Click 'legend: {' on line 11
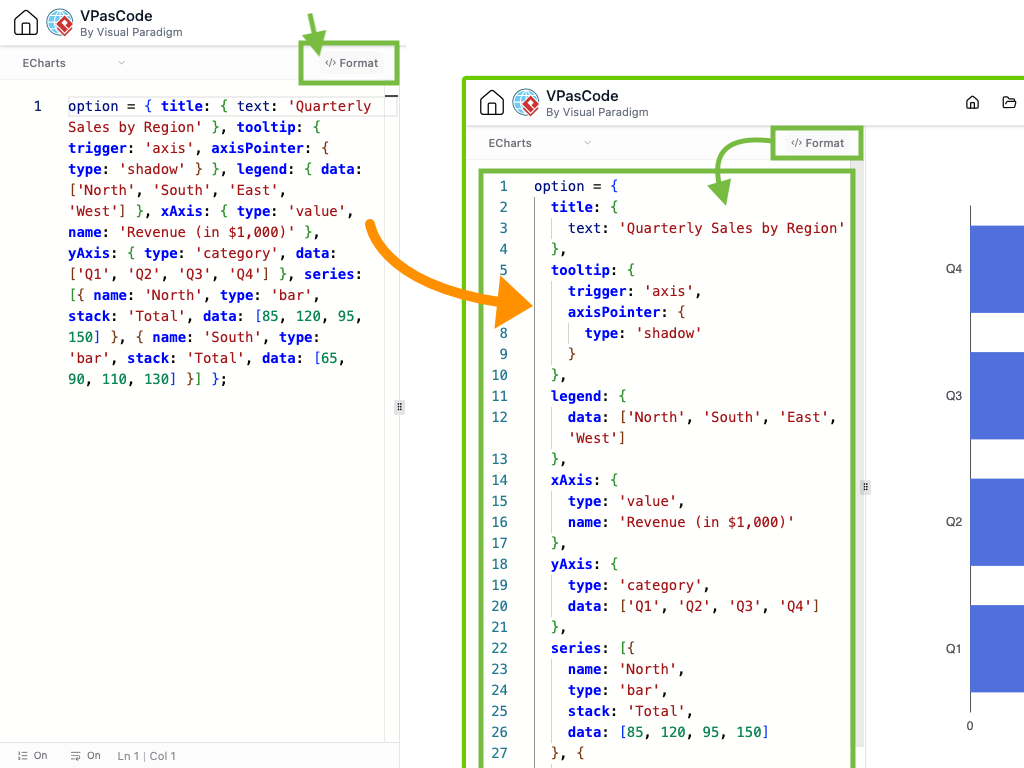 point(588,396)
